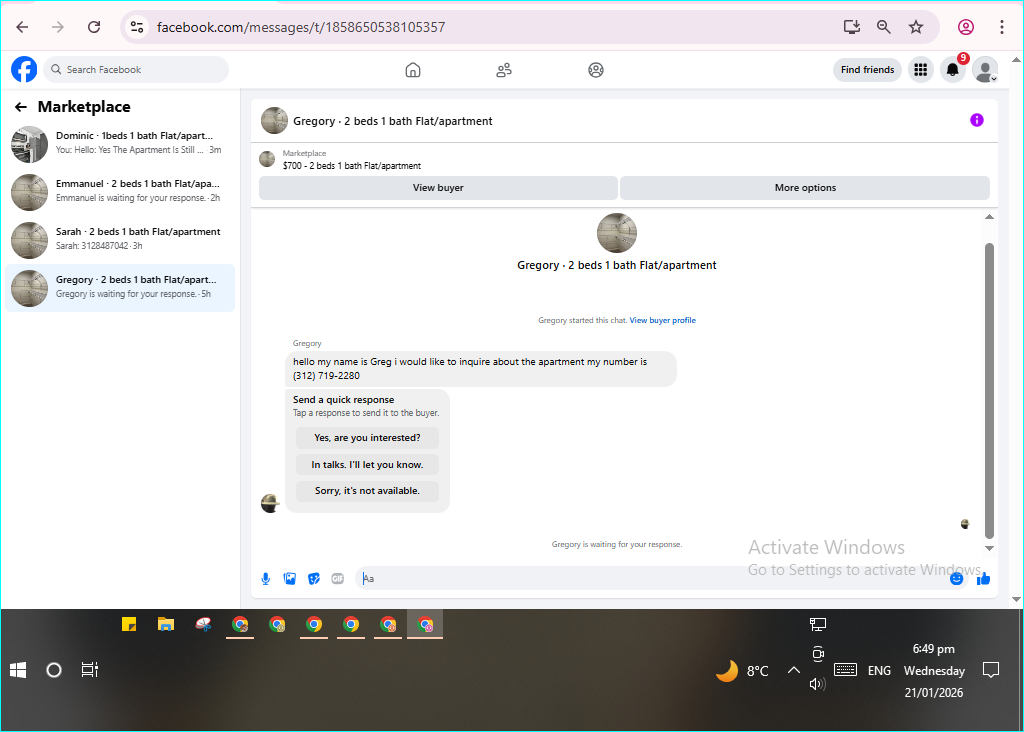This screenshot has height=732, width=1024.
Task: Open Chrome three-dot menu
Action: (1001, 27)
